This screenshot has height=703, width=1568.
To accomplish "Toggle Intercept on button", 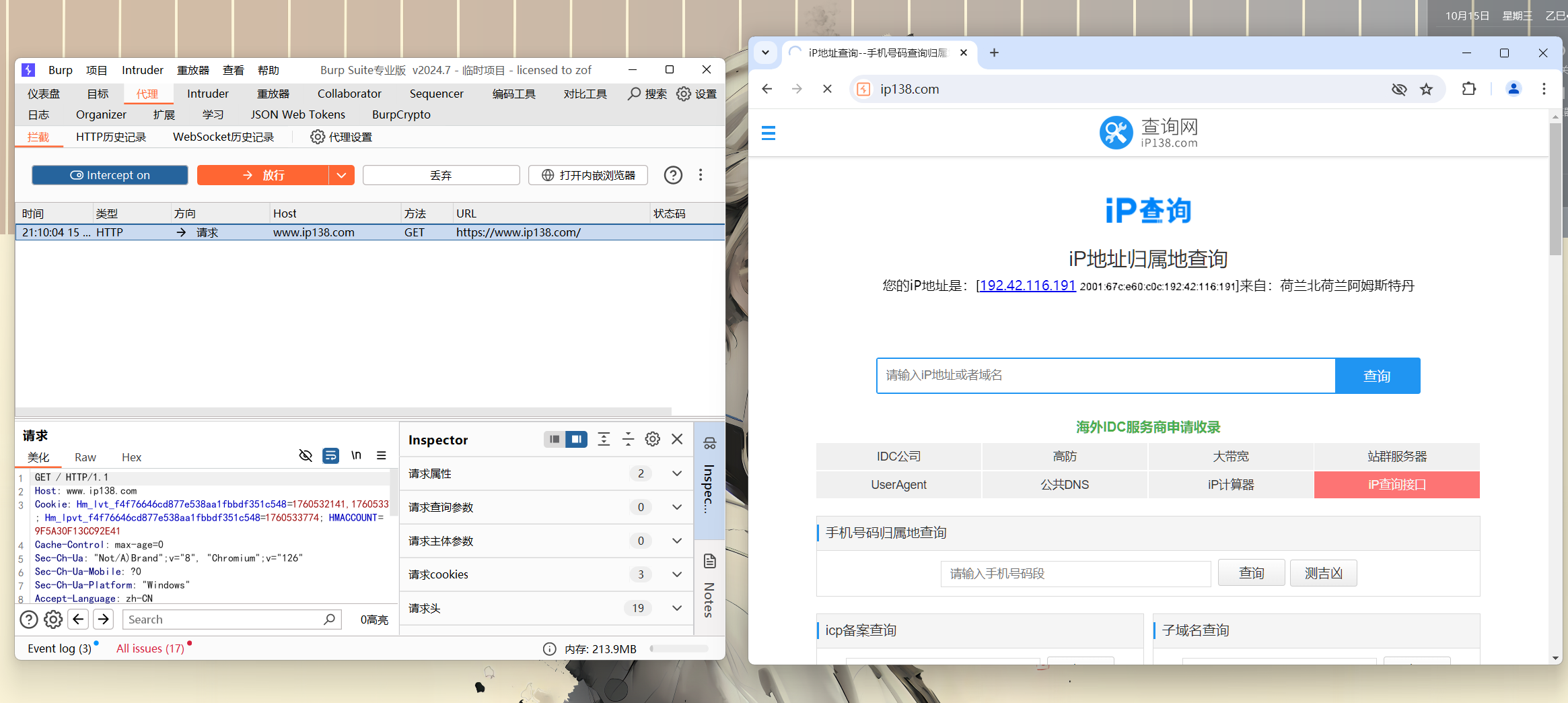I will tap(110, 175).
